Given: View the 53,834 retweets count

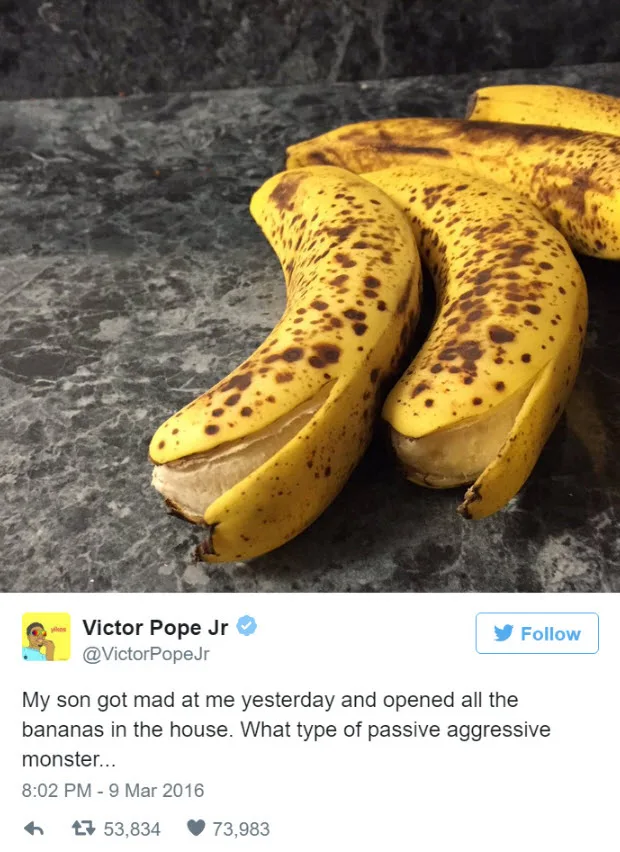Looking at the screenshot, I should (x=132, y=829).
